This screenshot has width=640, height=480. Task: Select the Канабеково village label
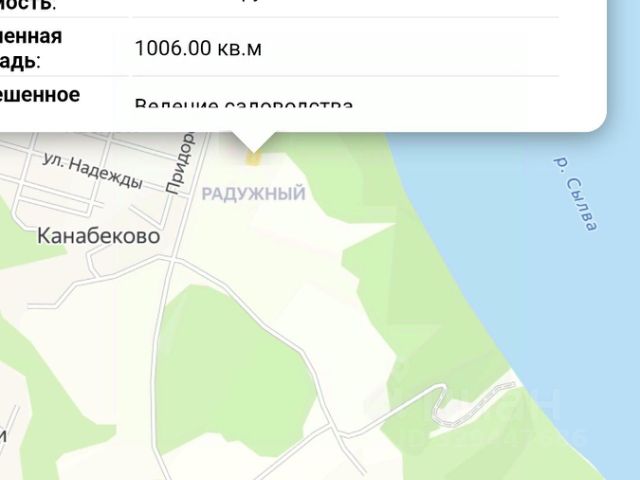coord(98,236)
